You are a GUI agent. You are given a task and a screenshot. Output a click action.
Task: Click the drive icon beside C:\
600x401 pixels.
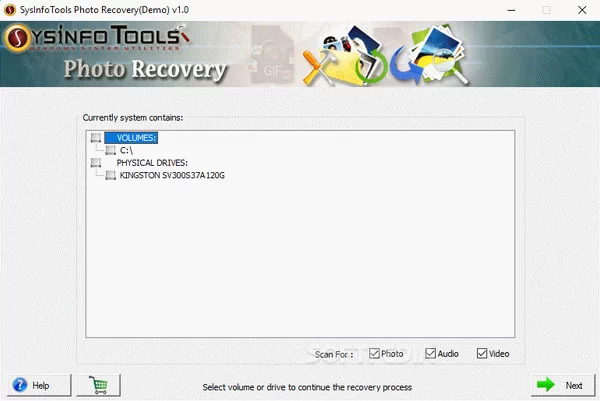(111, 150)
